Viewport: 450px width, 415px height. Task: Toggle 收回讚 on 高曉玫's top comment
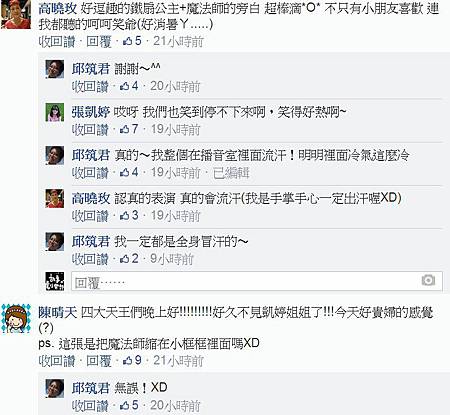(x=57, y=42)
